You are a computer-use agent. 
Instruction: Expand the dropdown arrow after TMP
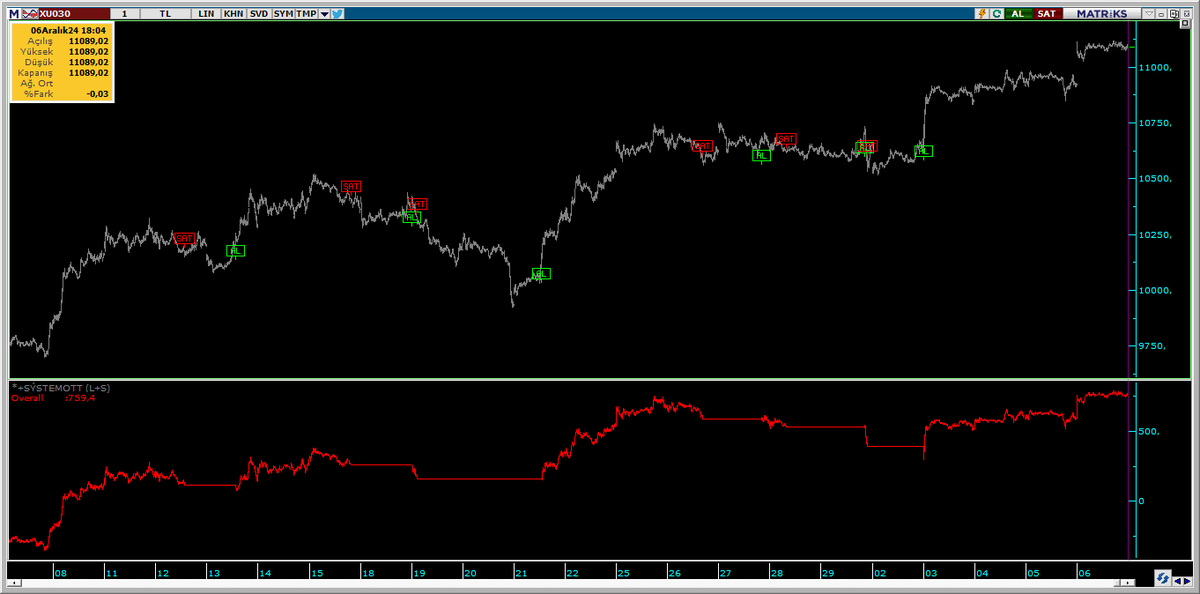(x=324, y=14)
